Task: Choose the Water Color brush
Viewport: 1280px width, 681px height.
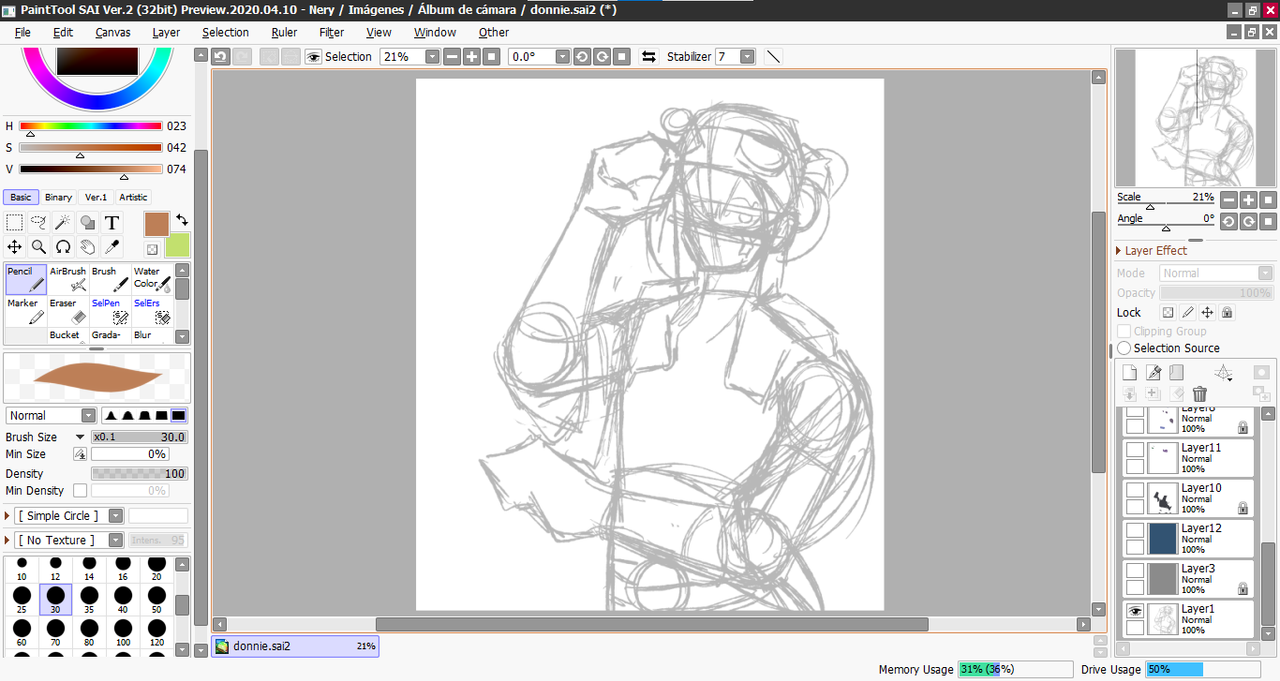Action: click(x=152, y=279)
